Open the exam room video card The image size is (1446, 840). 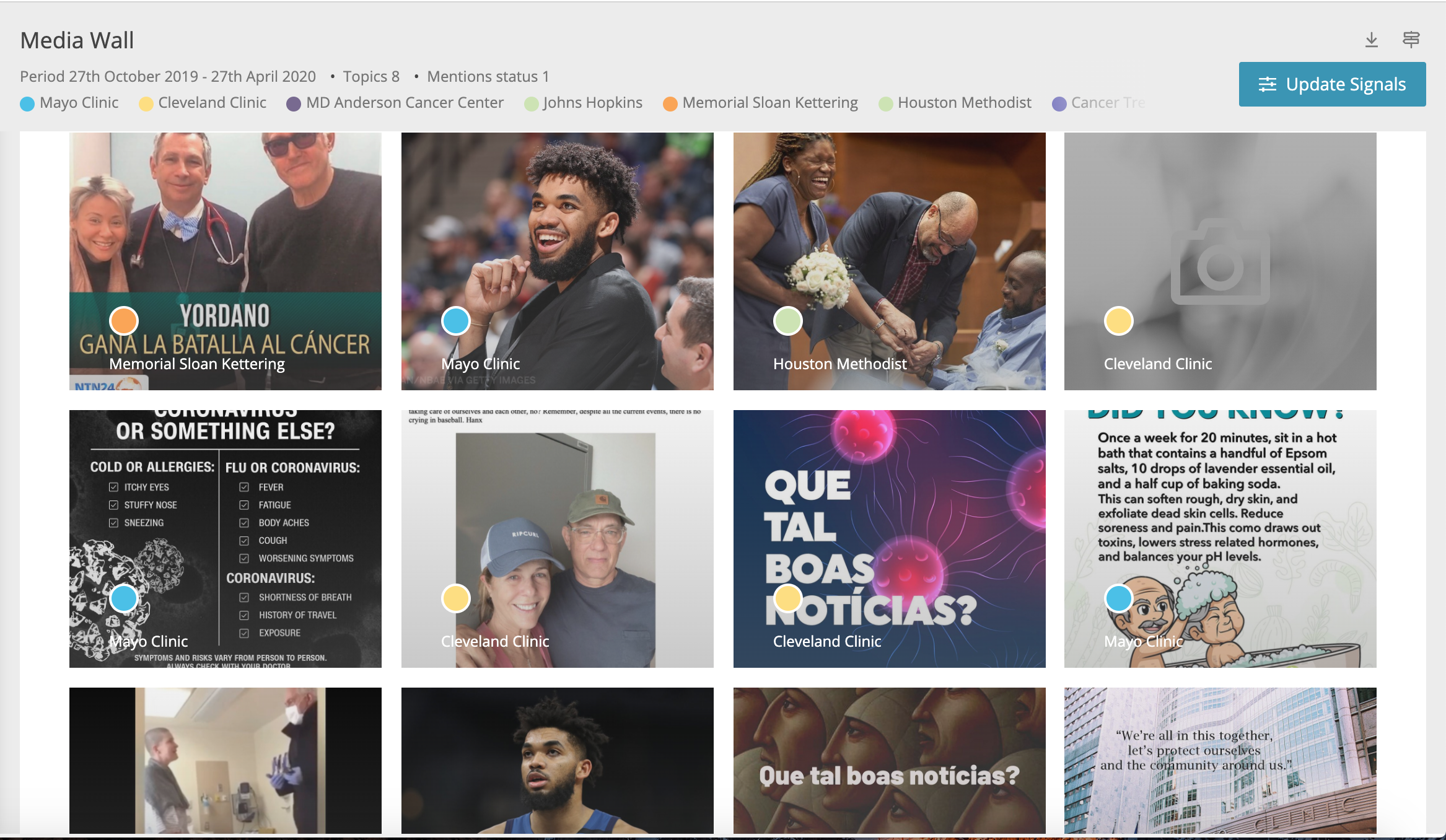pyautogui.click(x=226, y=761)
